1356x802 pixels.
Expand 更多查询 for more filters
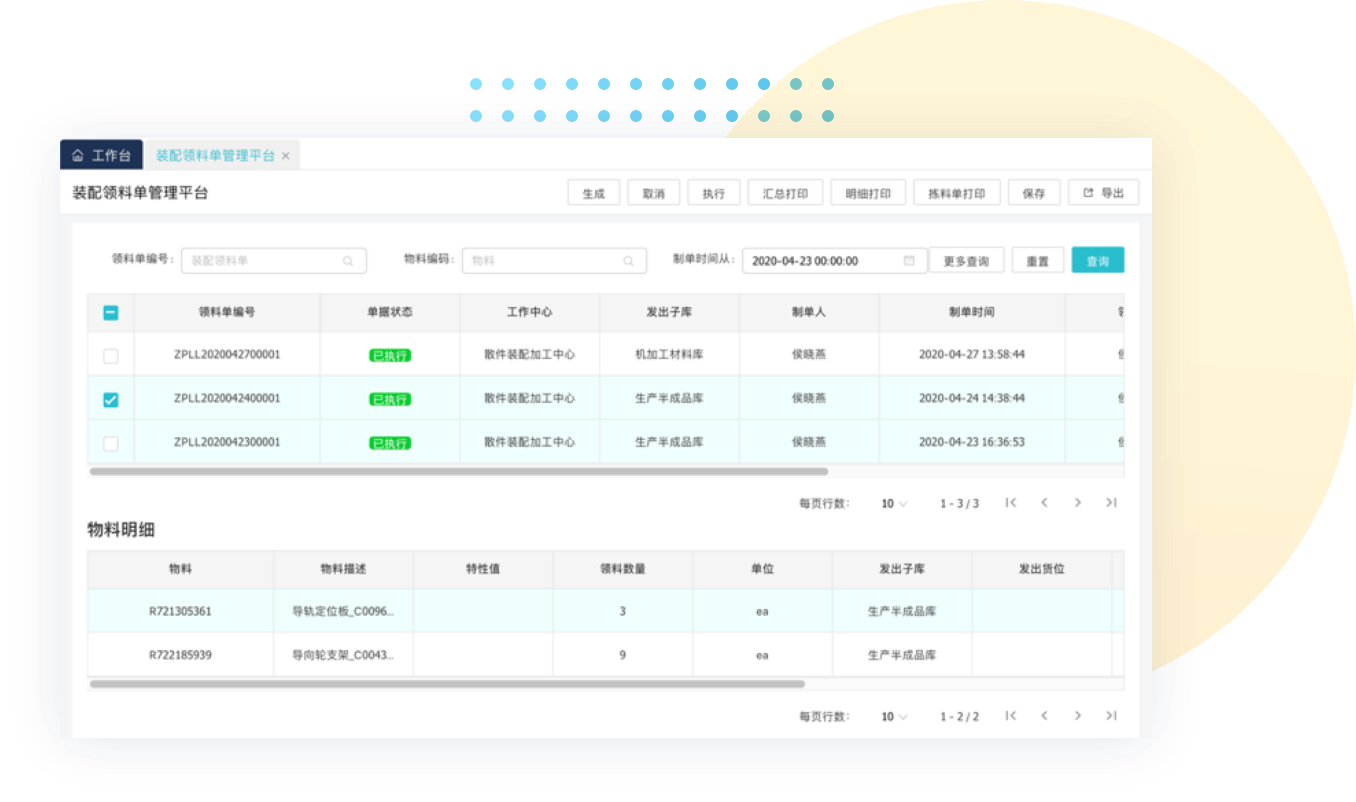pyautogui.click(x=966, y=261)
